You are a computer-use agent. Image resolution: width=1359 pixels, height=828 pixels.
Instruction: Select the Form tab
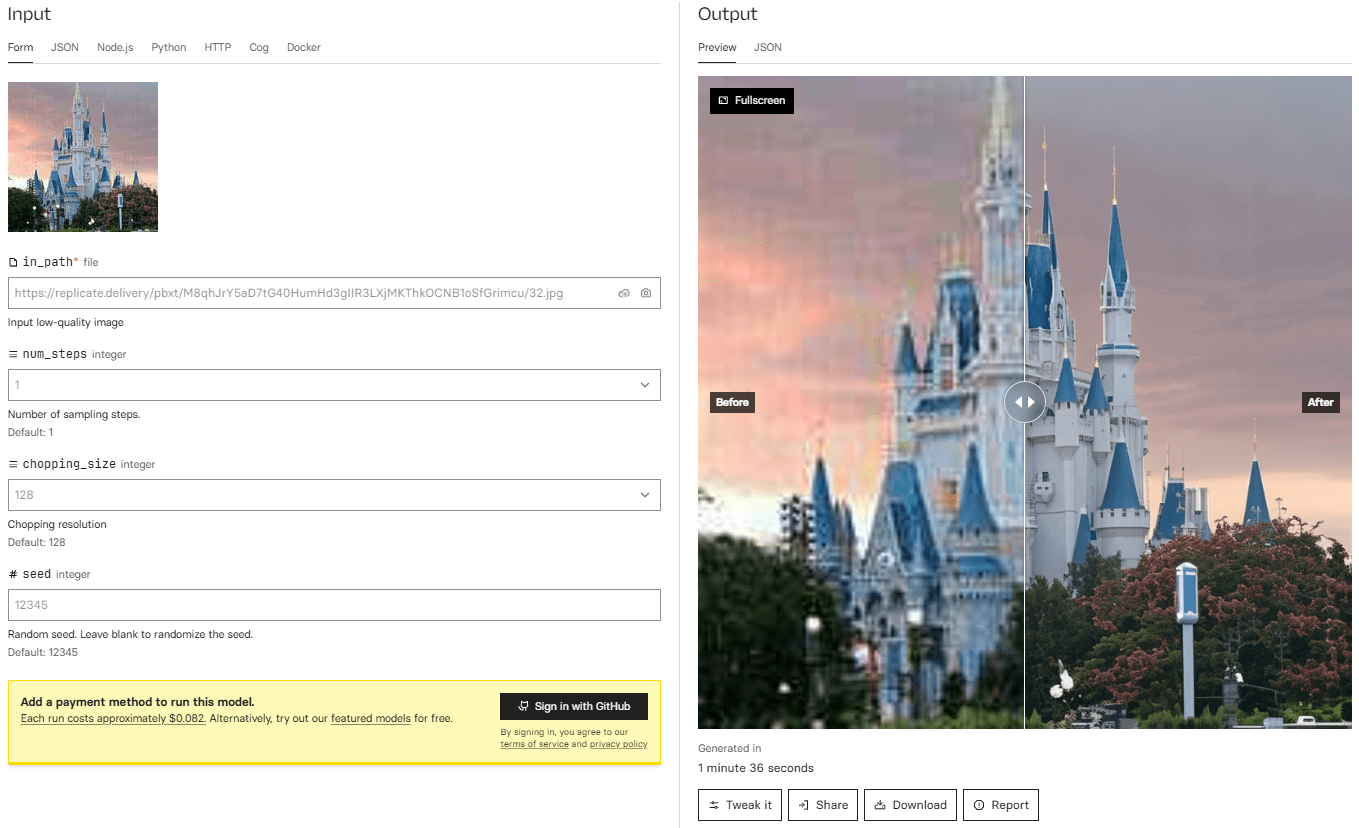(20, 47)
